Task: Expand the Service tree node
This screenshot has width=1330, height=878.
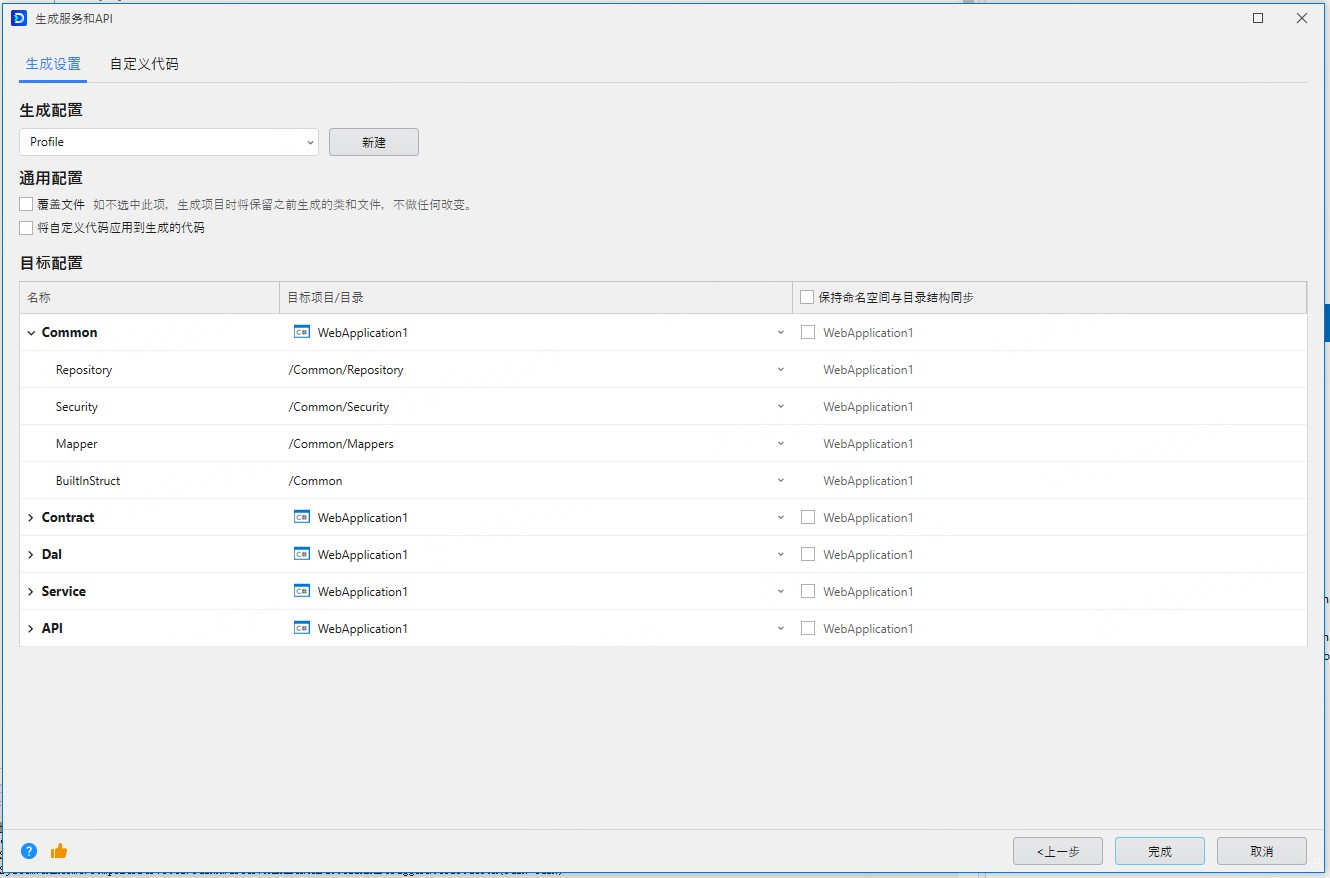Action: point(31,592)
